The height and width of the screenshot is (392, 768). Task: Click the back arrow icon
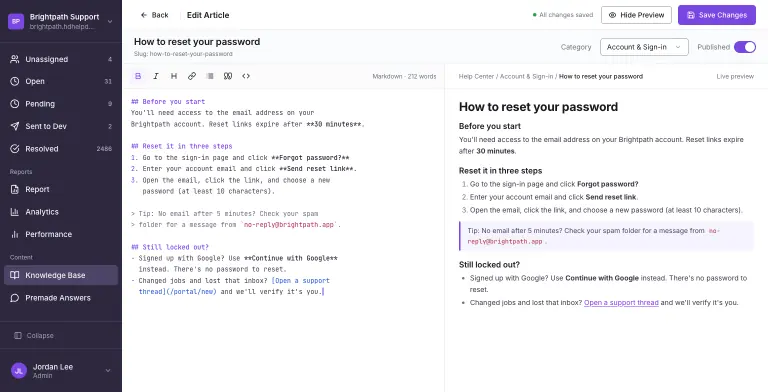[x=144, y=15]
